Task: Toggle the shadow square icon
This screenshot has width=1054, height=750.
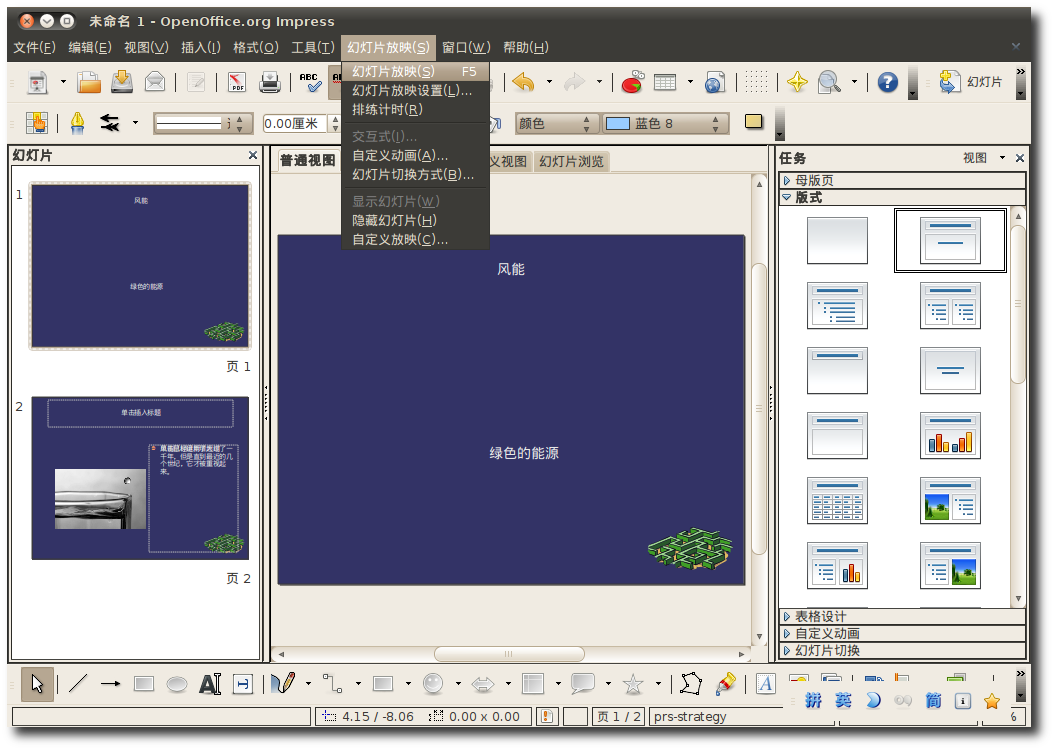Action: pyautogui.click(x=754, y=122)
